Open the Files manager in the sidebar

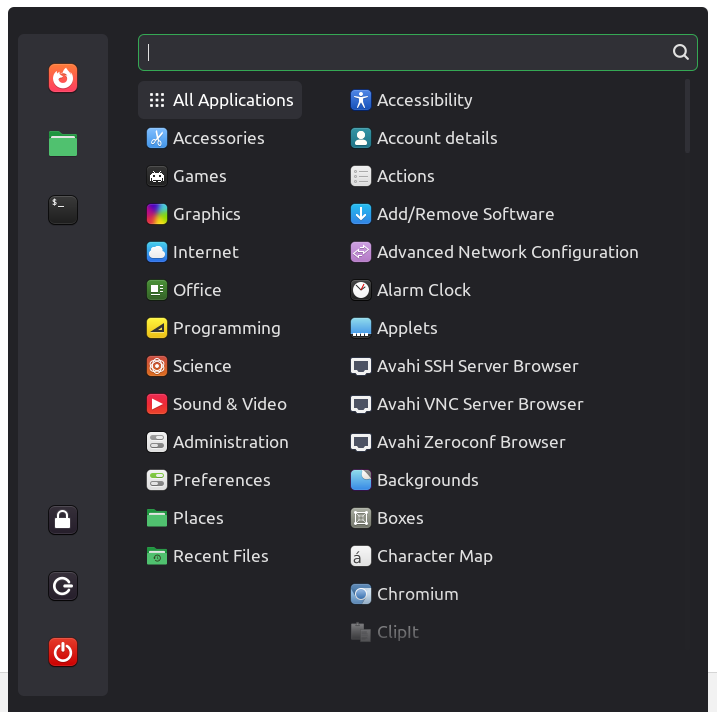click(x=63, y=144)
